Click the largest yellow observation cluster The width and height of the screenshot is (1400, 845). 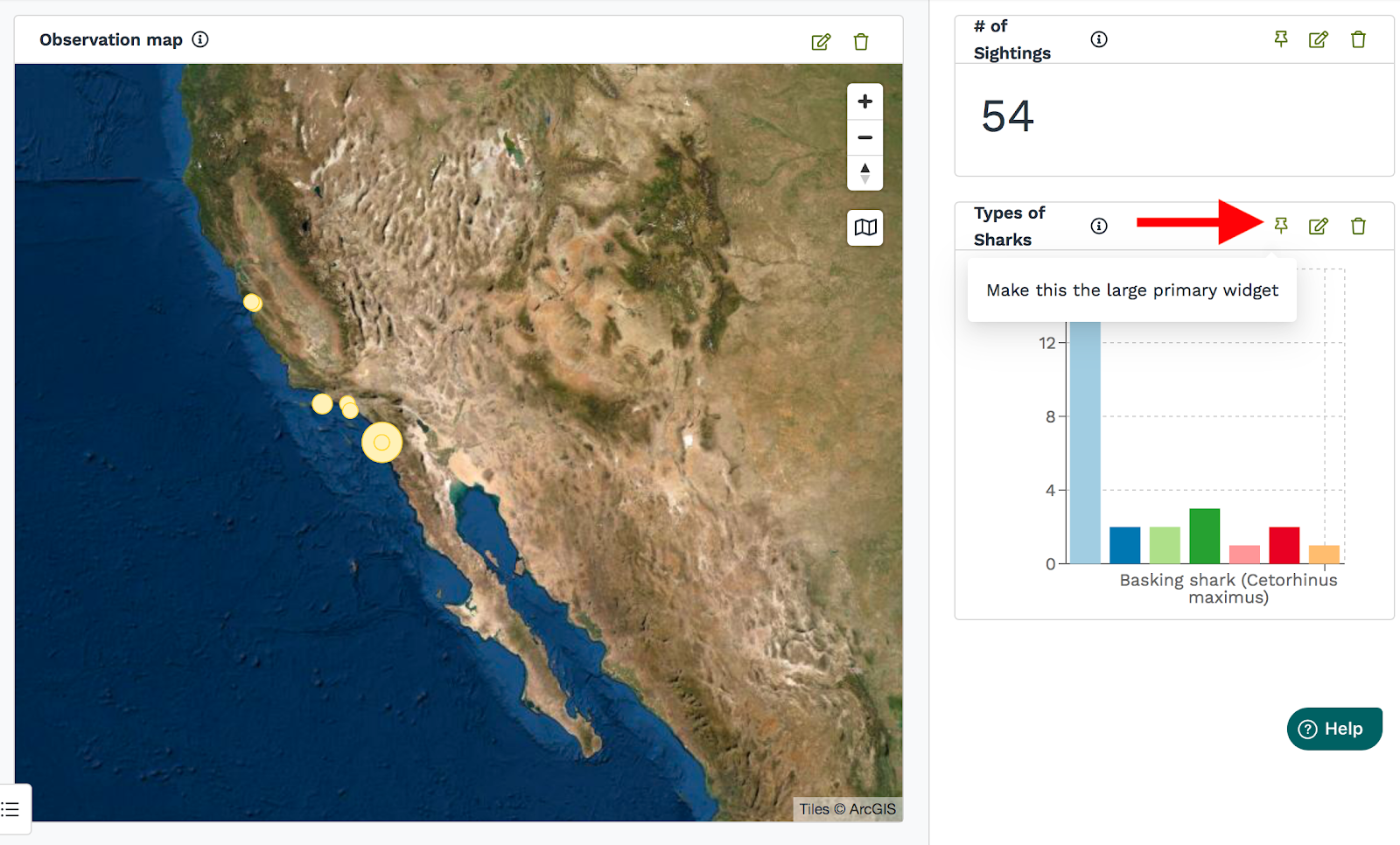pyautogui.click(x=381, y=443)
